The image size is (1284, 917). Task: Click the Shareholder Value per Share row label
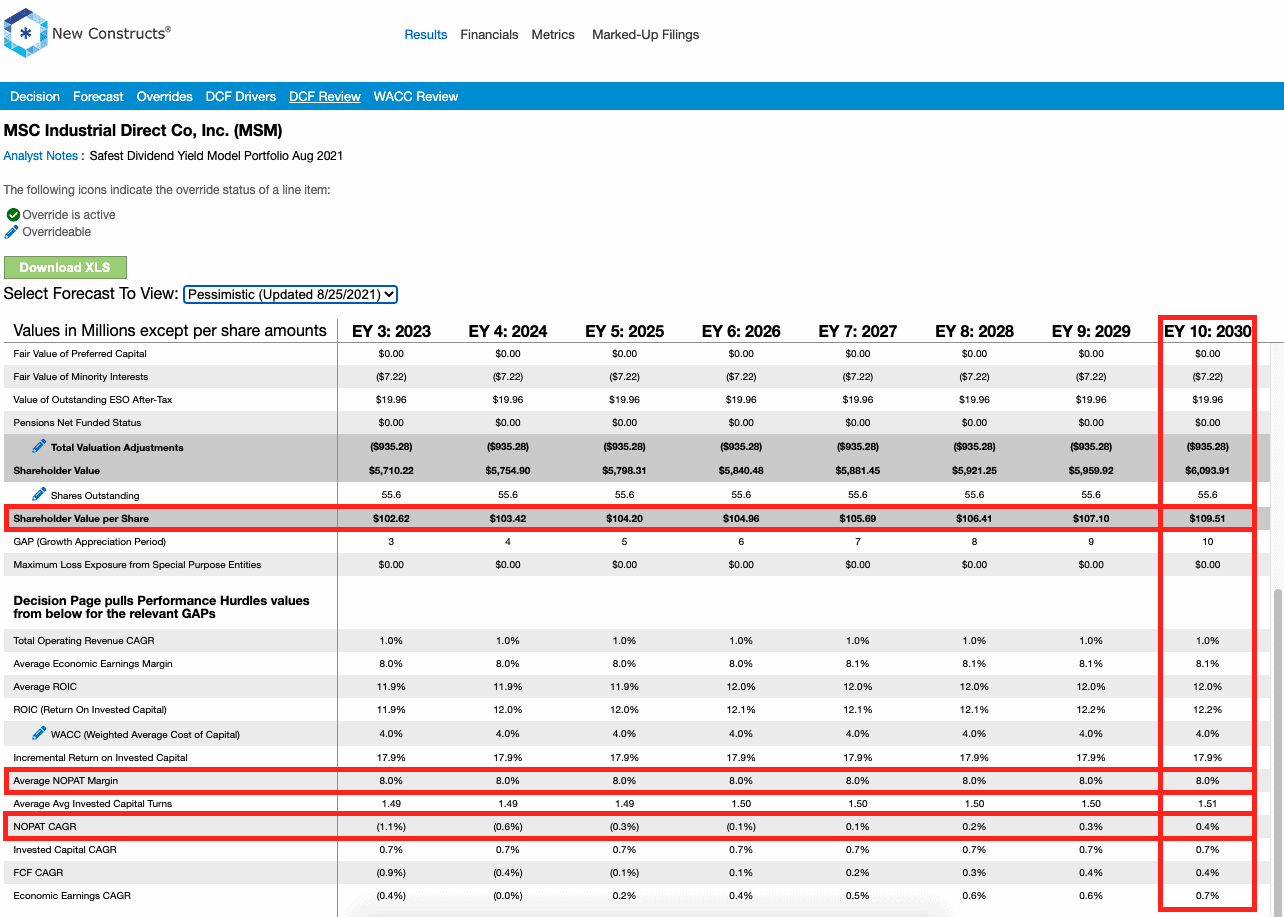coord(81,519)
